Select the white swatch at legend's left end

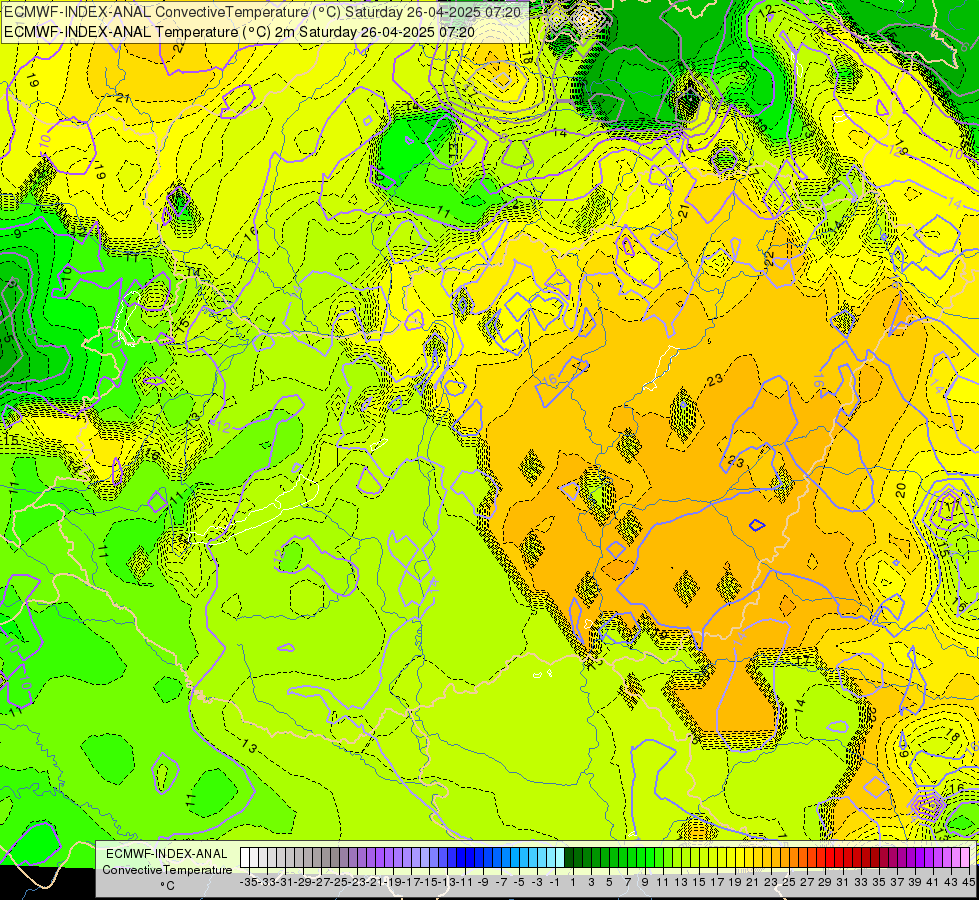(x=245, y=858)
